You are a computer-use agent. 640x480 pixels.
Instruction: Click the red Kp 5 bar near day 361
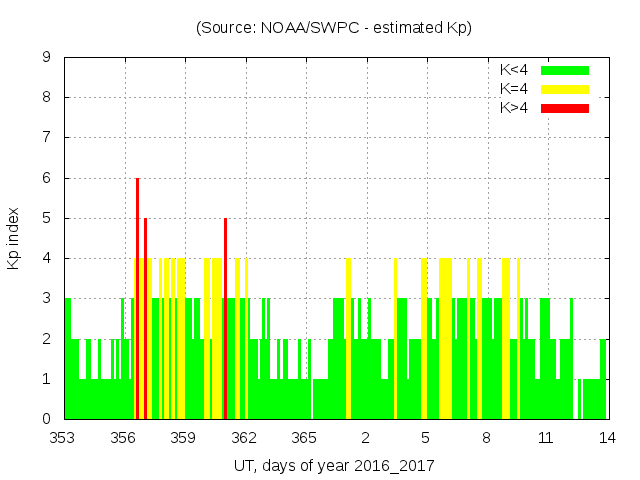click(x=225, y=320)
